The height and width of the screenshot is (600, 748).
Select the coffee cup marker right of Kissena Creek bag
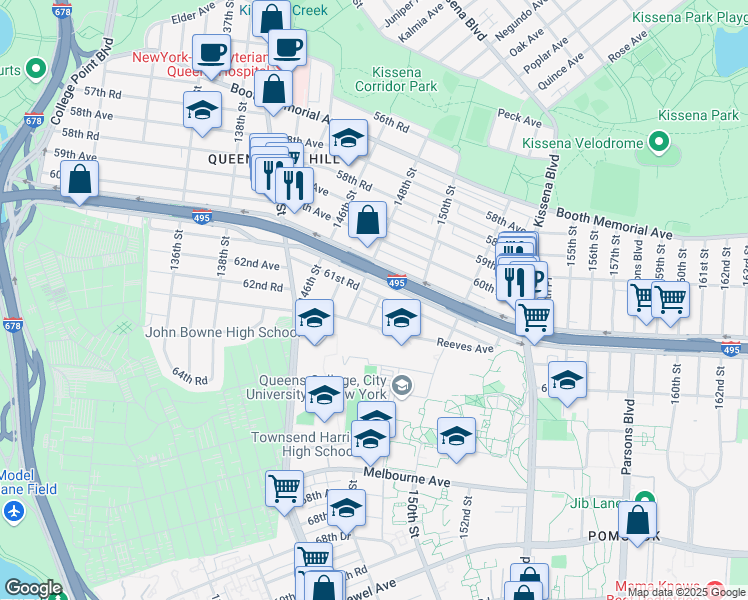pos(288,51)
